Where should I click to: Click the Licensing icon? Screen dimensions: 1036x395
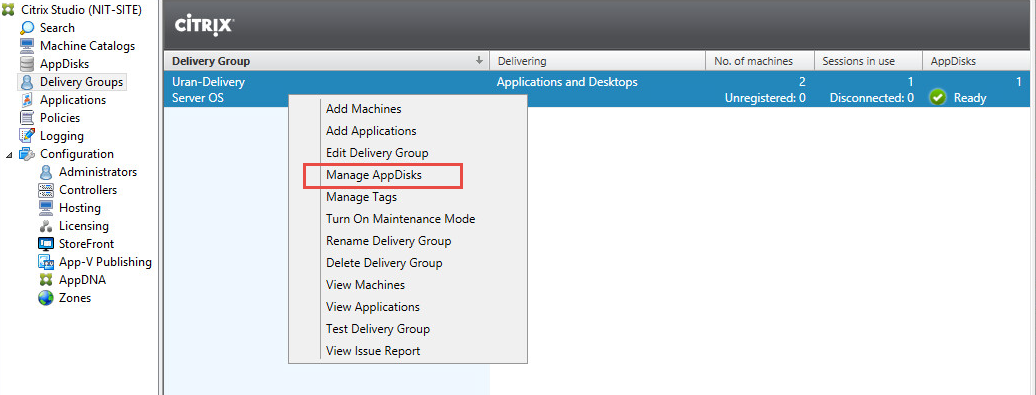tap(46, 226)
